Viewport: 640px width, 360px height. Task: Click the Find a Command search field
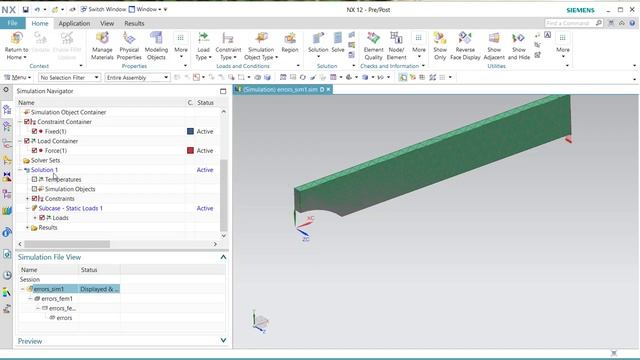(570, 23)
